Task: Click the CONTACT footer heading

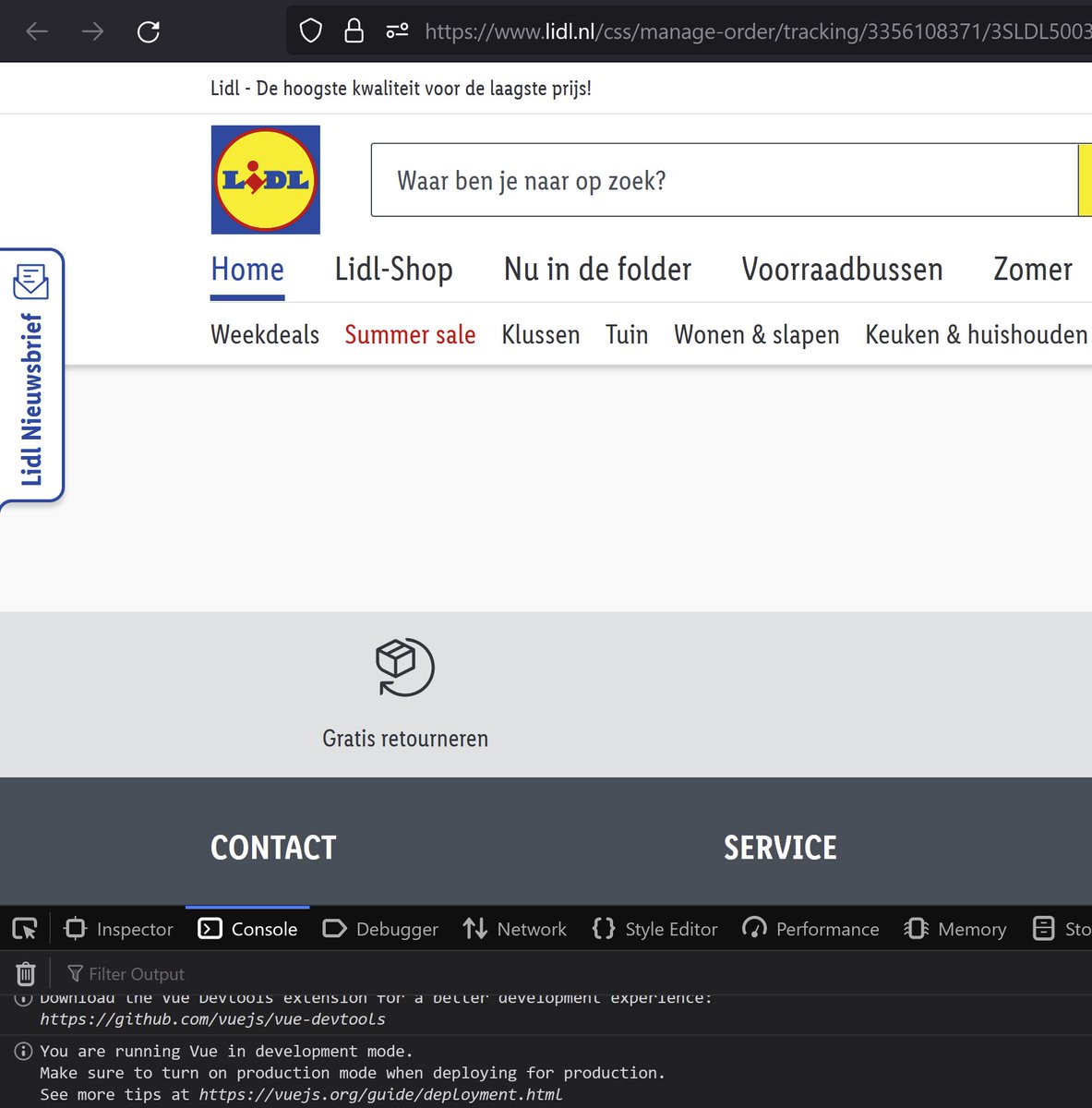Action: 273,848
